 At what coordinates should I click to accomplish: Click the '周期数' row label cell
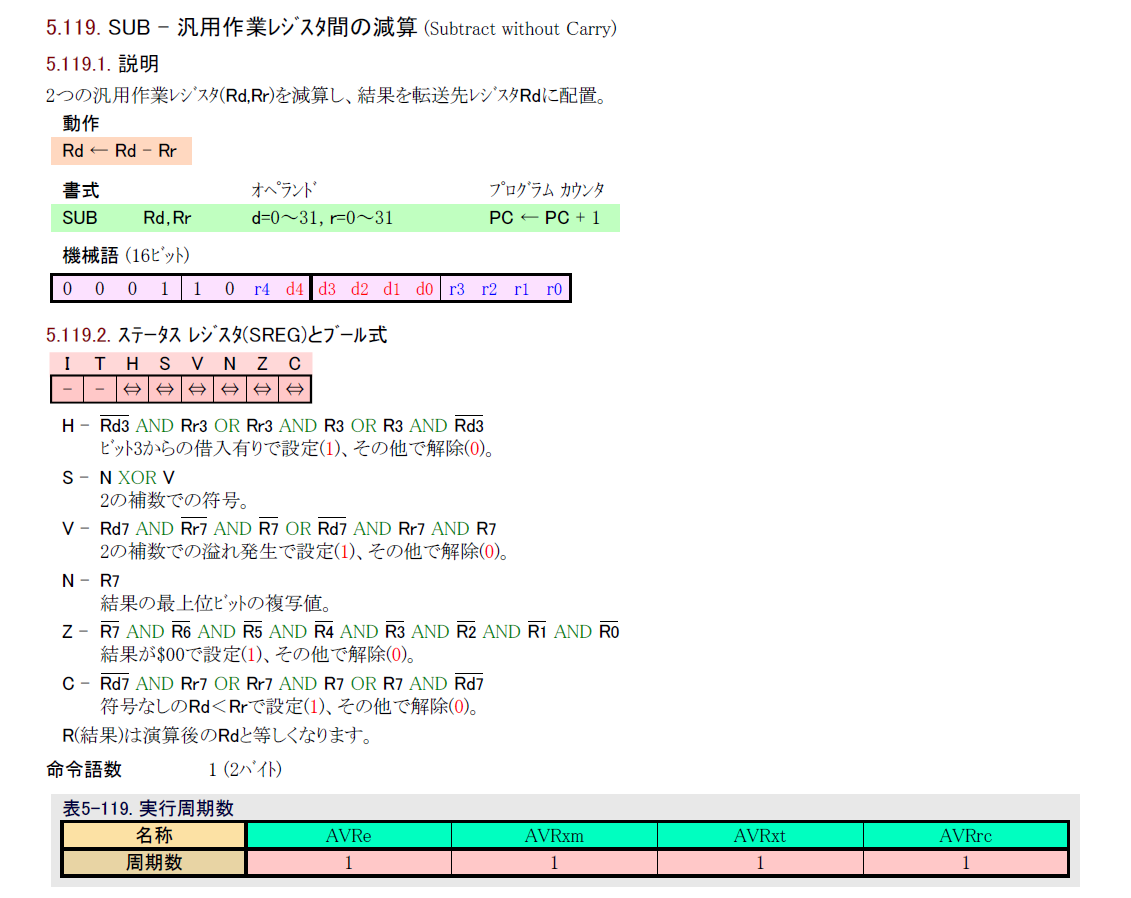pos(154,862)
